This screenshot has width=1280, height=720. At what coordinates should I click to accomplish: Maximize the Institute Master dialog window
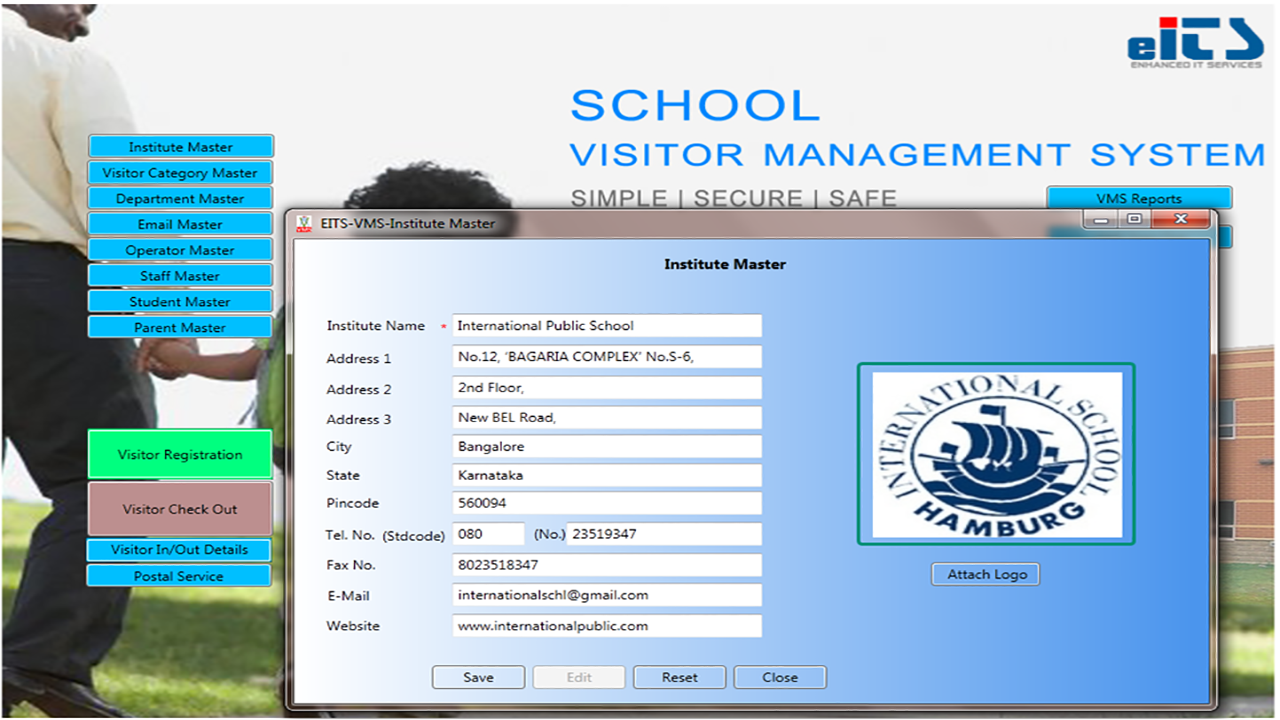pyautogui.click(x=1134, y=219)
